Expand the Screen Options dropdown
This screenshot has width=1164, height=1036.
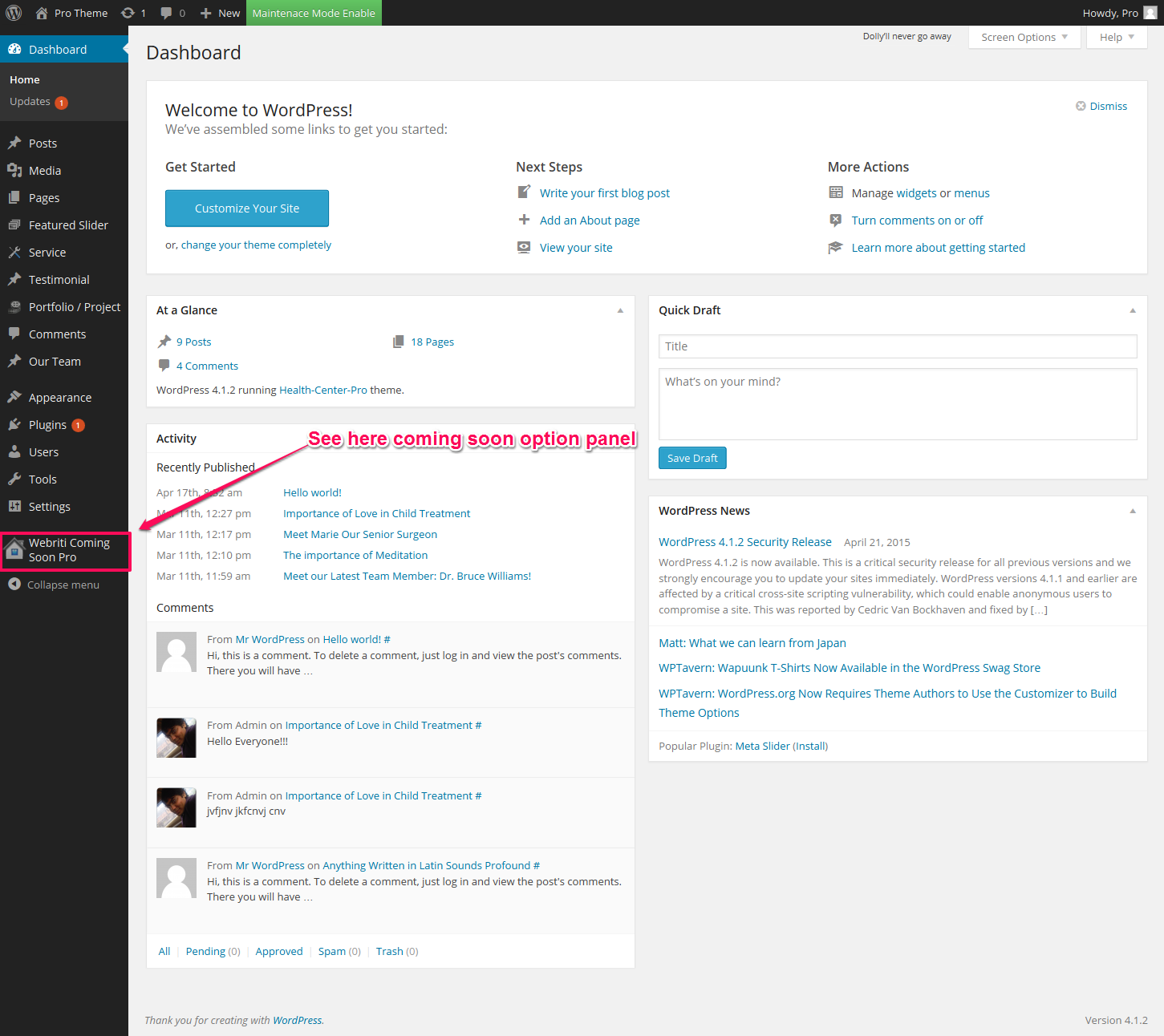click(x=1024, y=37)
